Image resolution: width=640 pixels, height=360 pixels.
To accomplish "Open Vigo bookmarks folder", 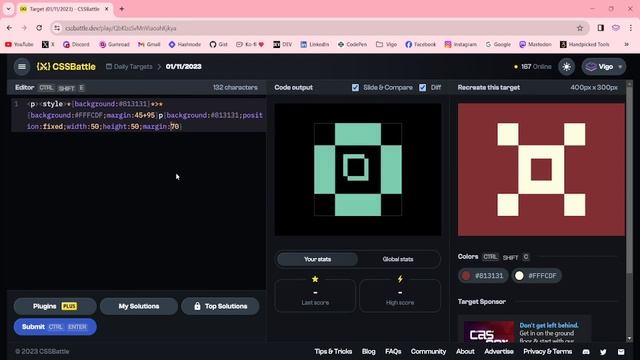I will [x=386, y=44].
